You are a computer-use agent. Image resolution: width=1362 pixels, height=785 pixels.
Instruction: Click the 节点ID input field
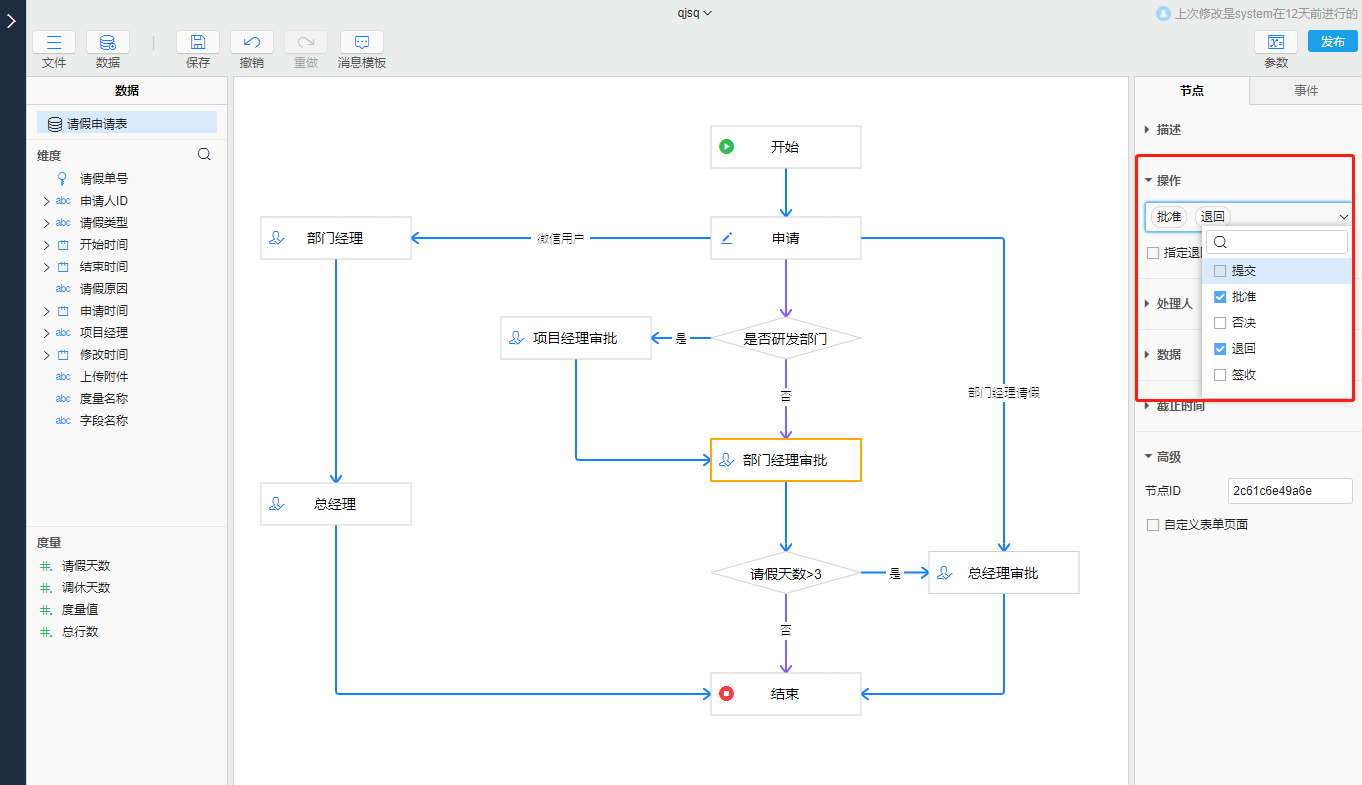(x=1289, y=491)
